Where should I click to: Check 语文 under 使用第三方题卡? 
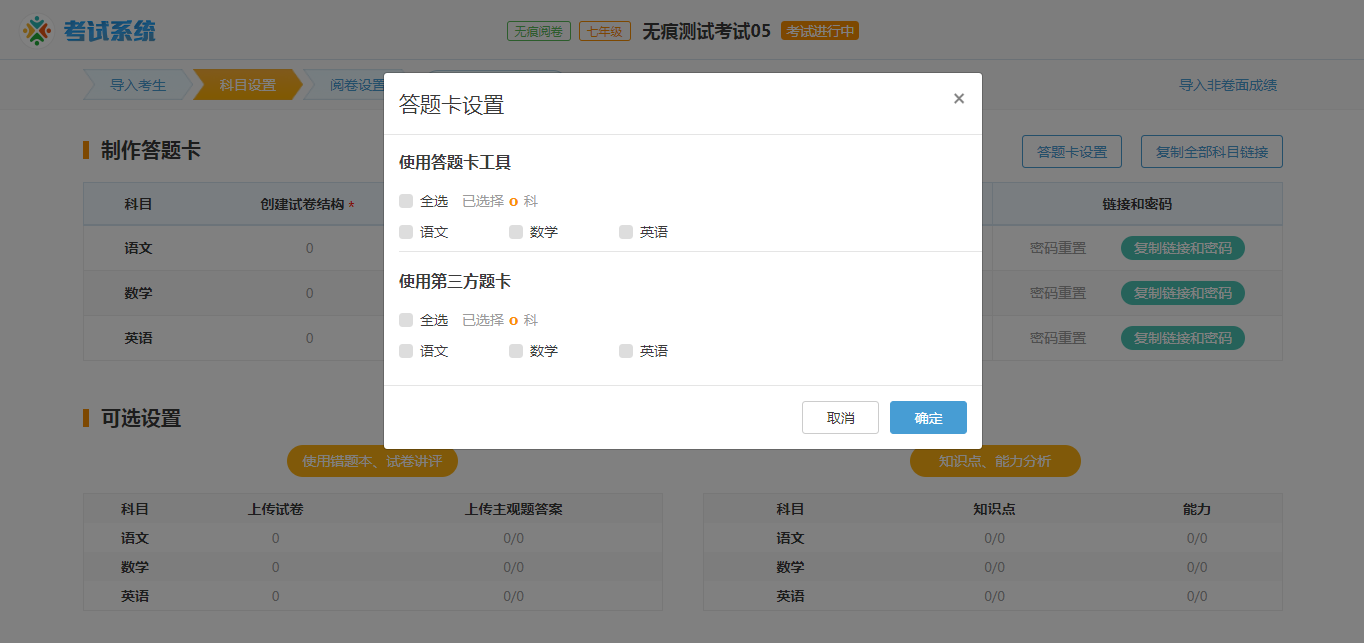click(406, 351)
